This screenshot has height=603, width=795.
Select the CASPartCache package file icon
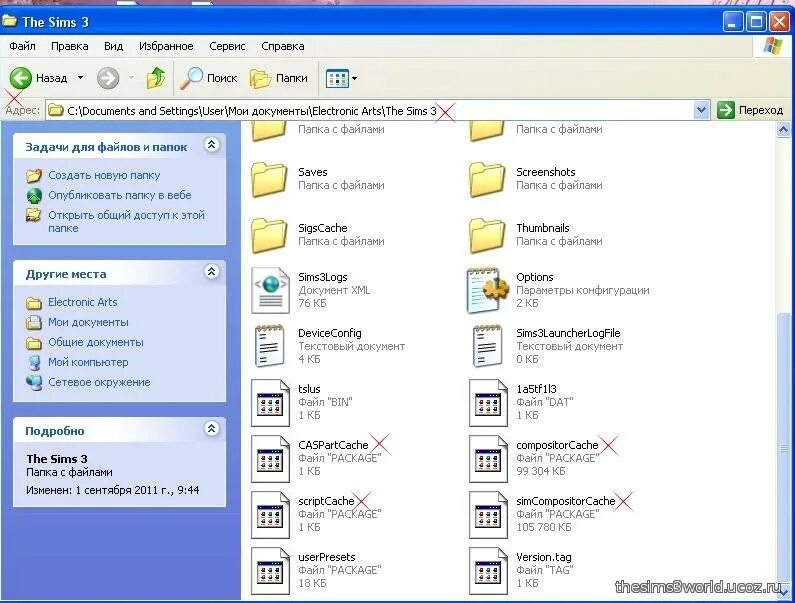click(x=270, y=458)
